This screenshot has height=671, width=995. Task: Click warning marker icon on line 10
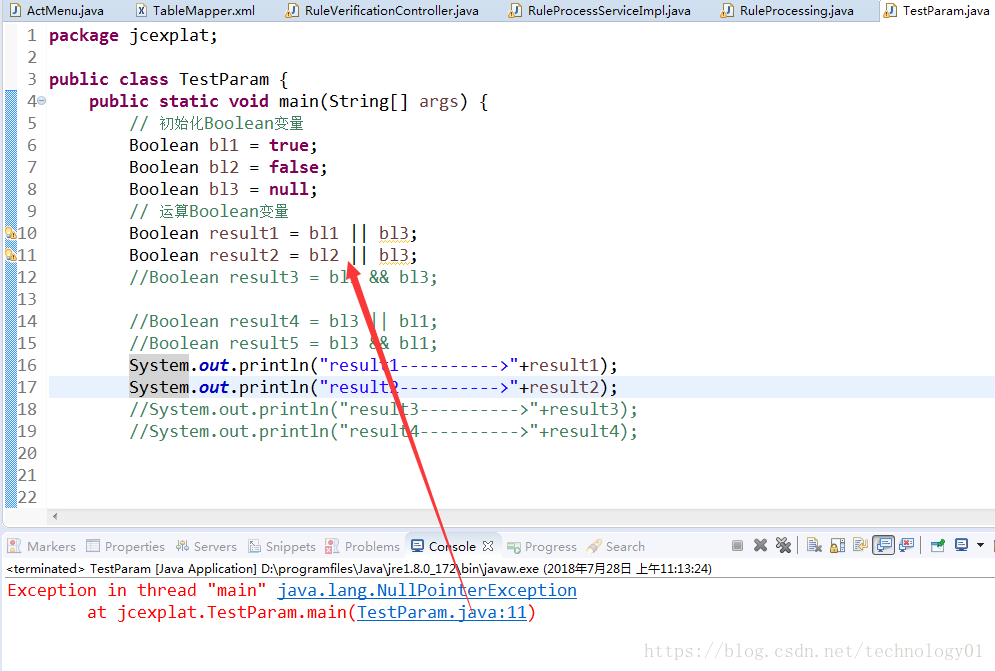[10, 233]
